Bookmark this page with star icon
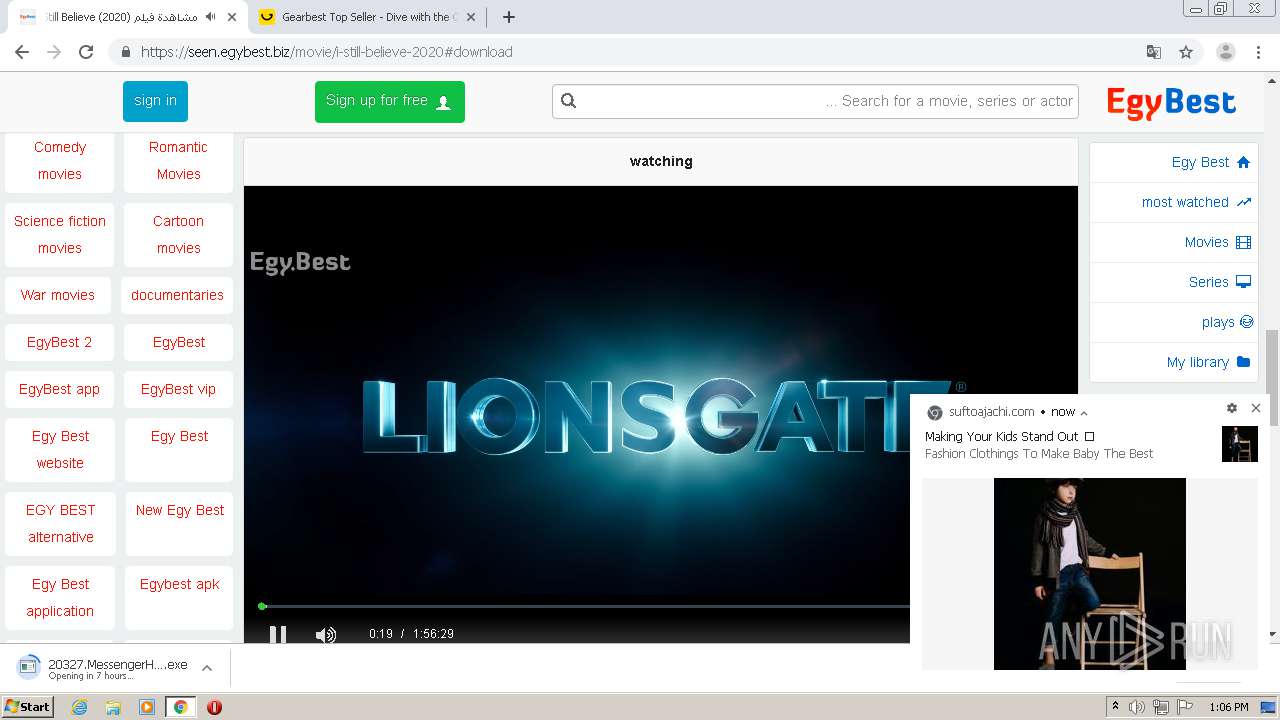 (1186, 52)
